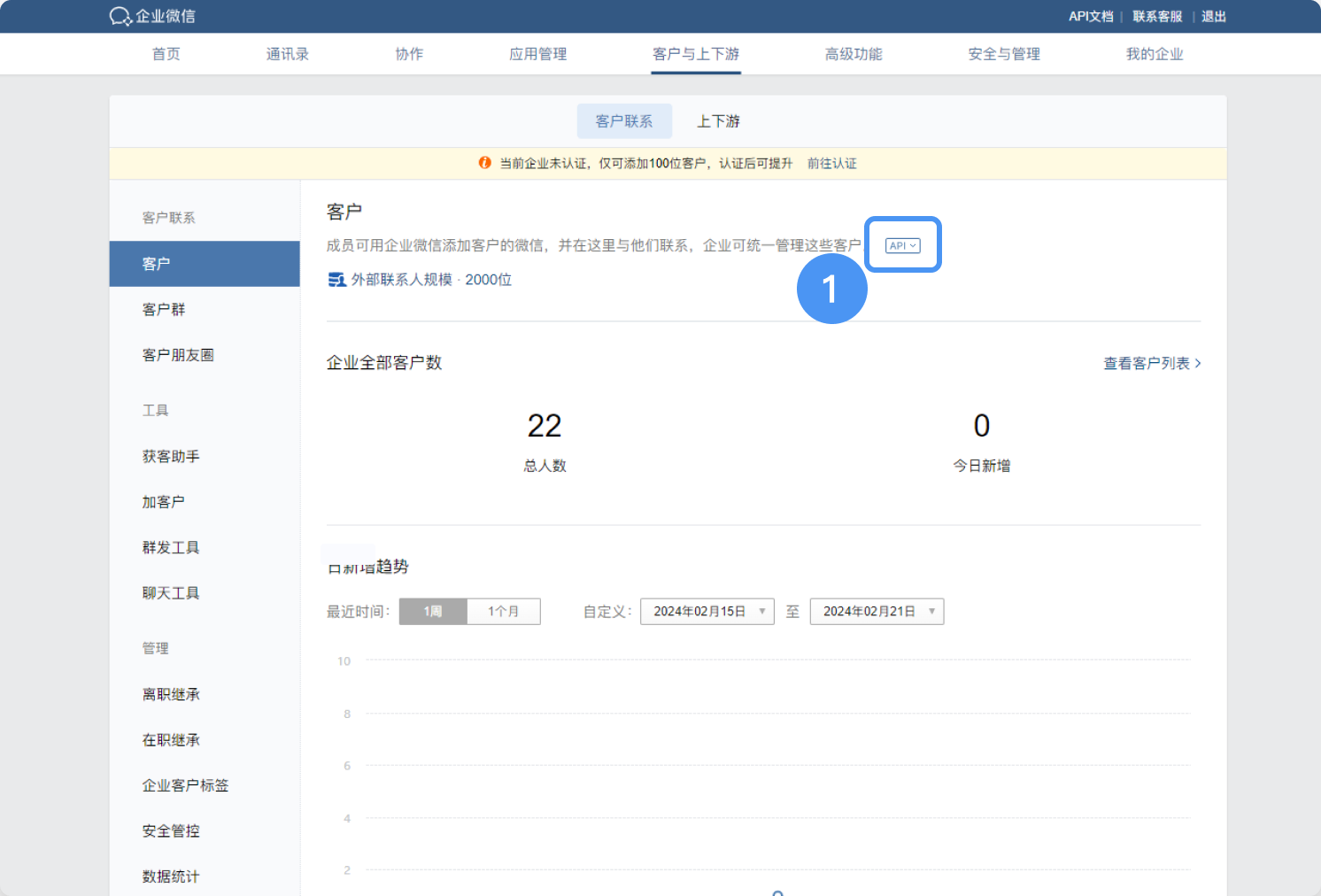This screenshot has width=1321, height=896.
Task: Click the orange warning info icon
Action: (484, 163)
